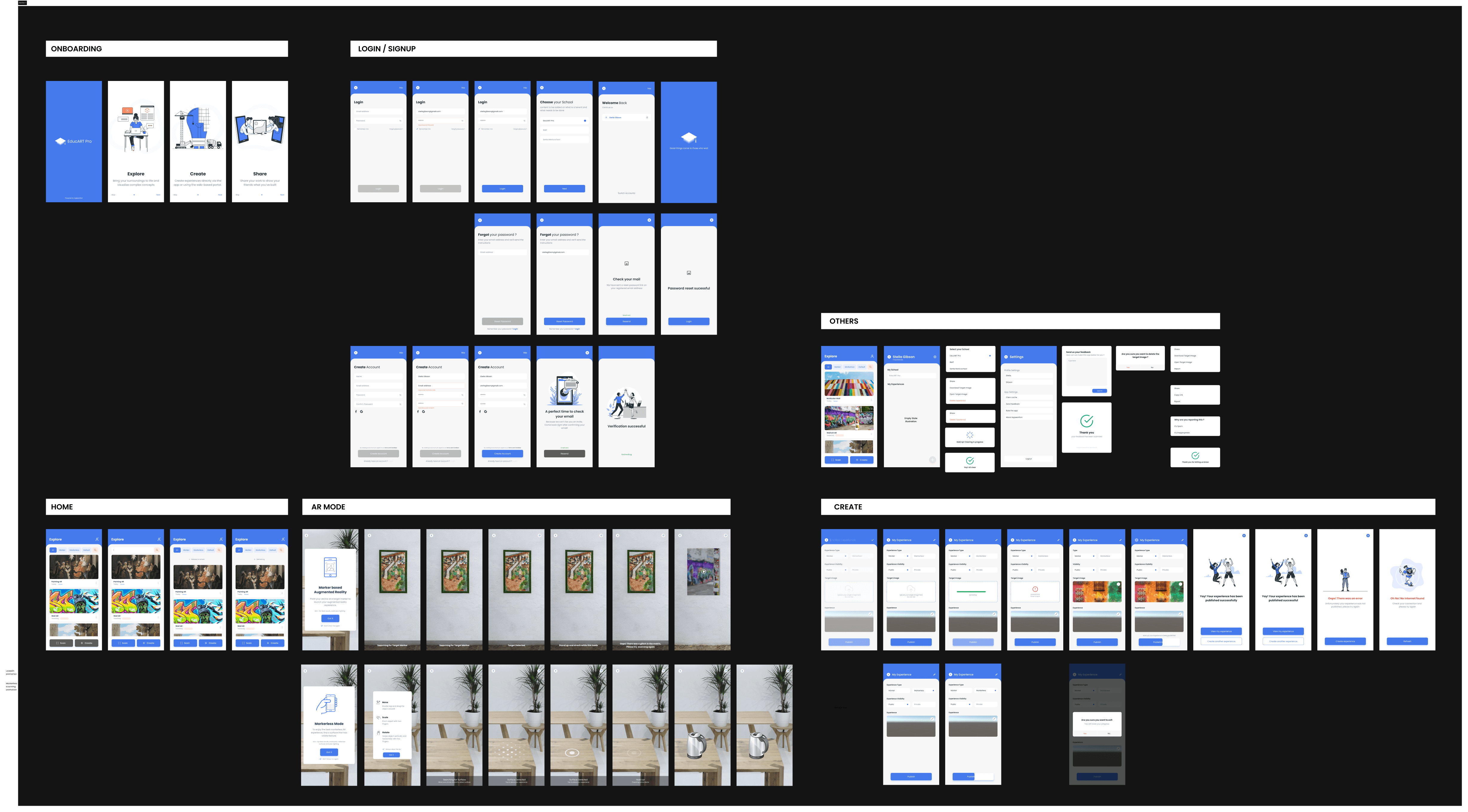Screen dimensions: 1468x812
Task: Select Private visibility on Untitled Experience screen
Action: [862, 570]
